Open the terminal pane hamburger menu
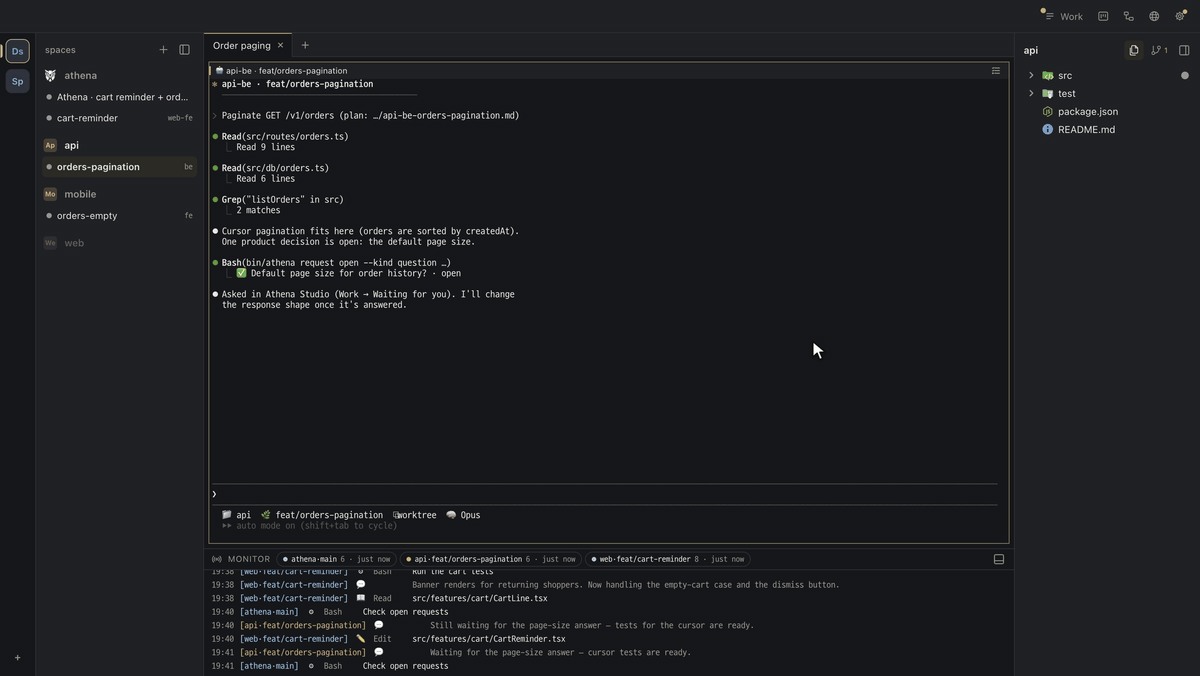The image size is (1200, 676). tap(996, 71)
